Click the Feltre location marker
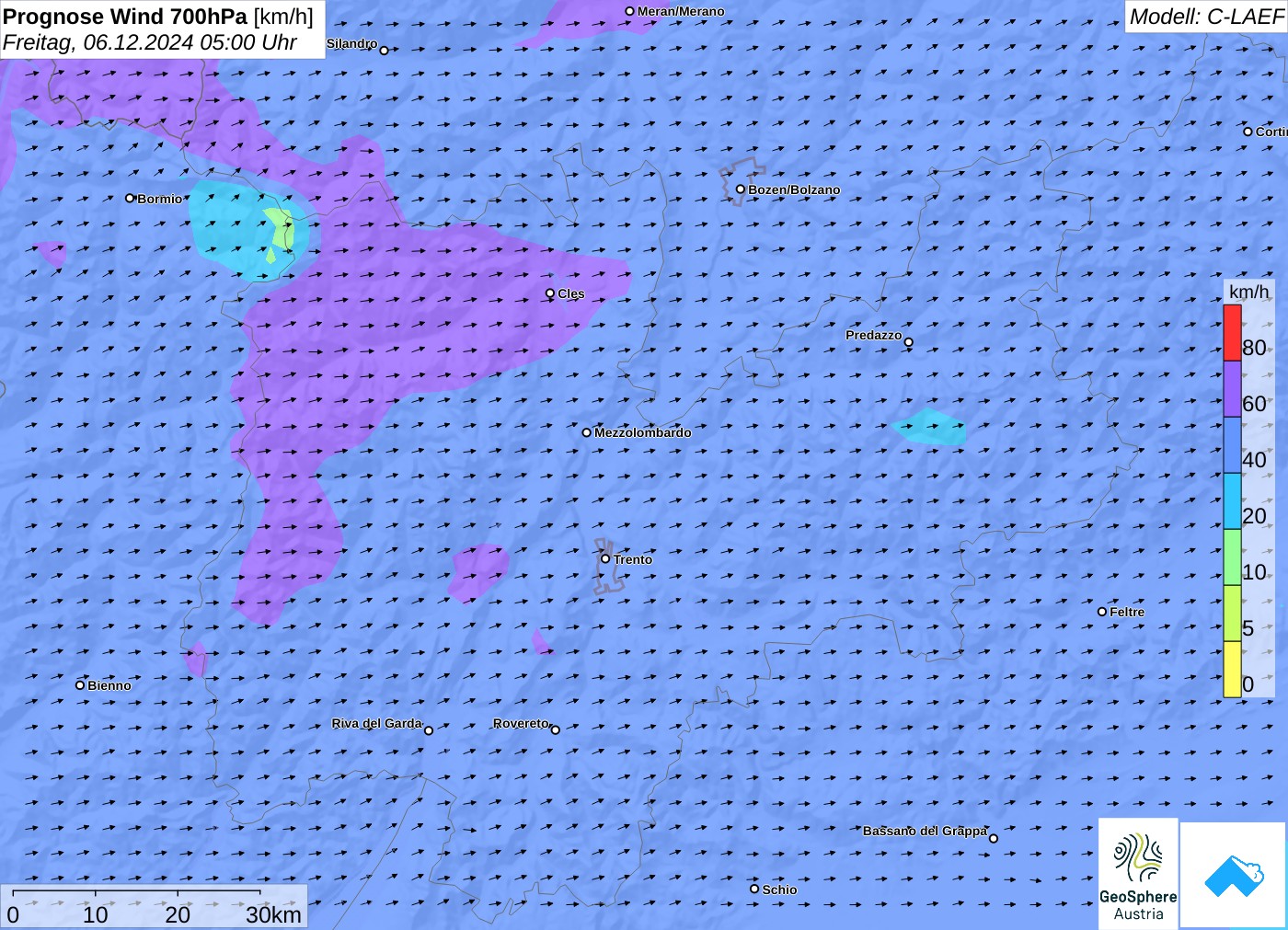Viewport: 1288px width, 930px height. [1101, 612]
